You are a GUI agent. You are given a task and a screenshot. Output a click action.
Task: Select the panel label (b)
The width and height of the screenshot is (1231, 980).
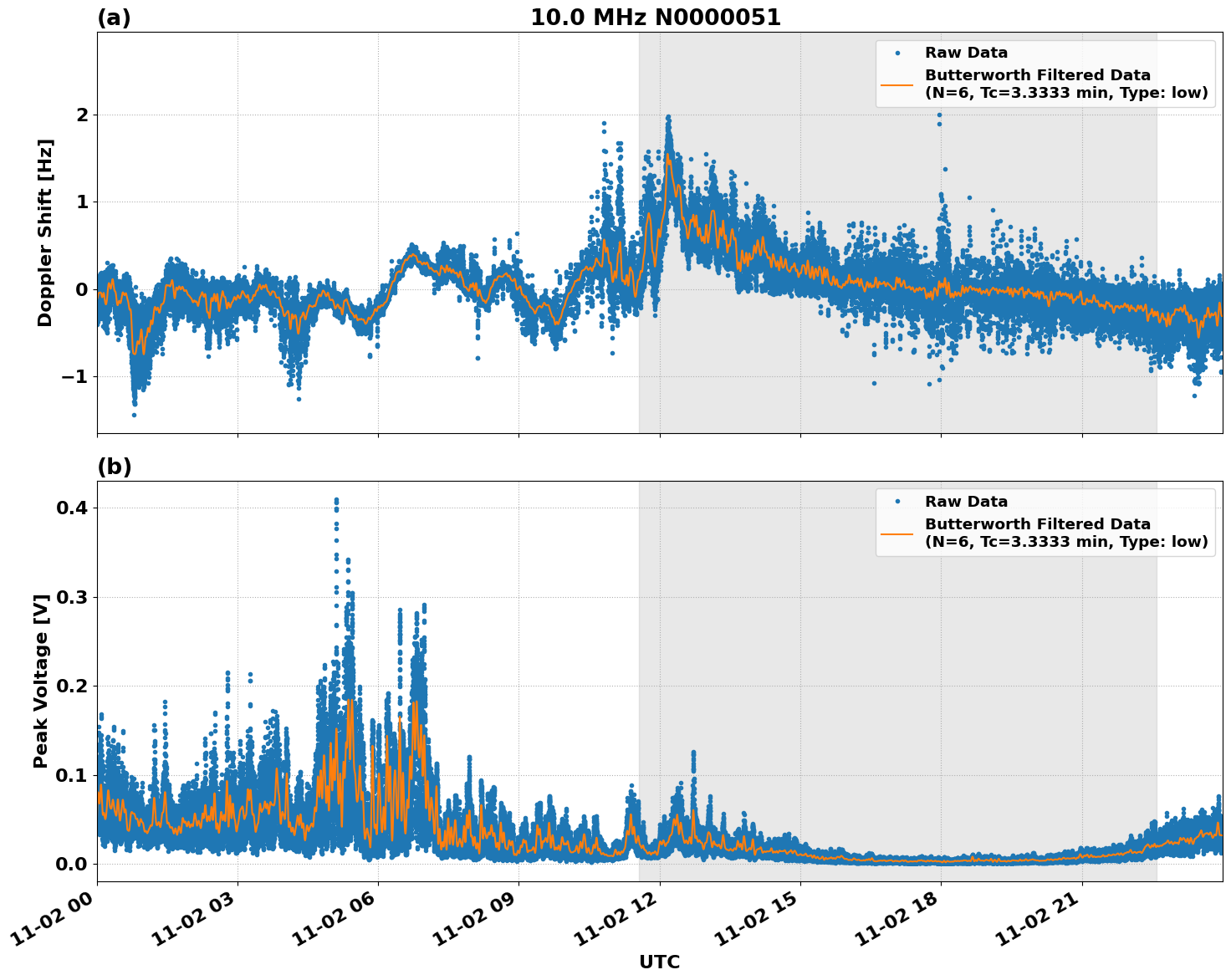click(114, 466)
